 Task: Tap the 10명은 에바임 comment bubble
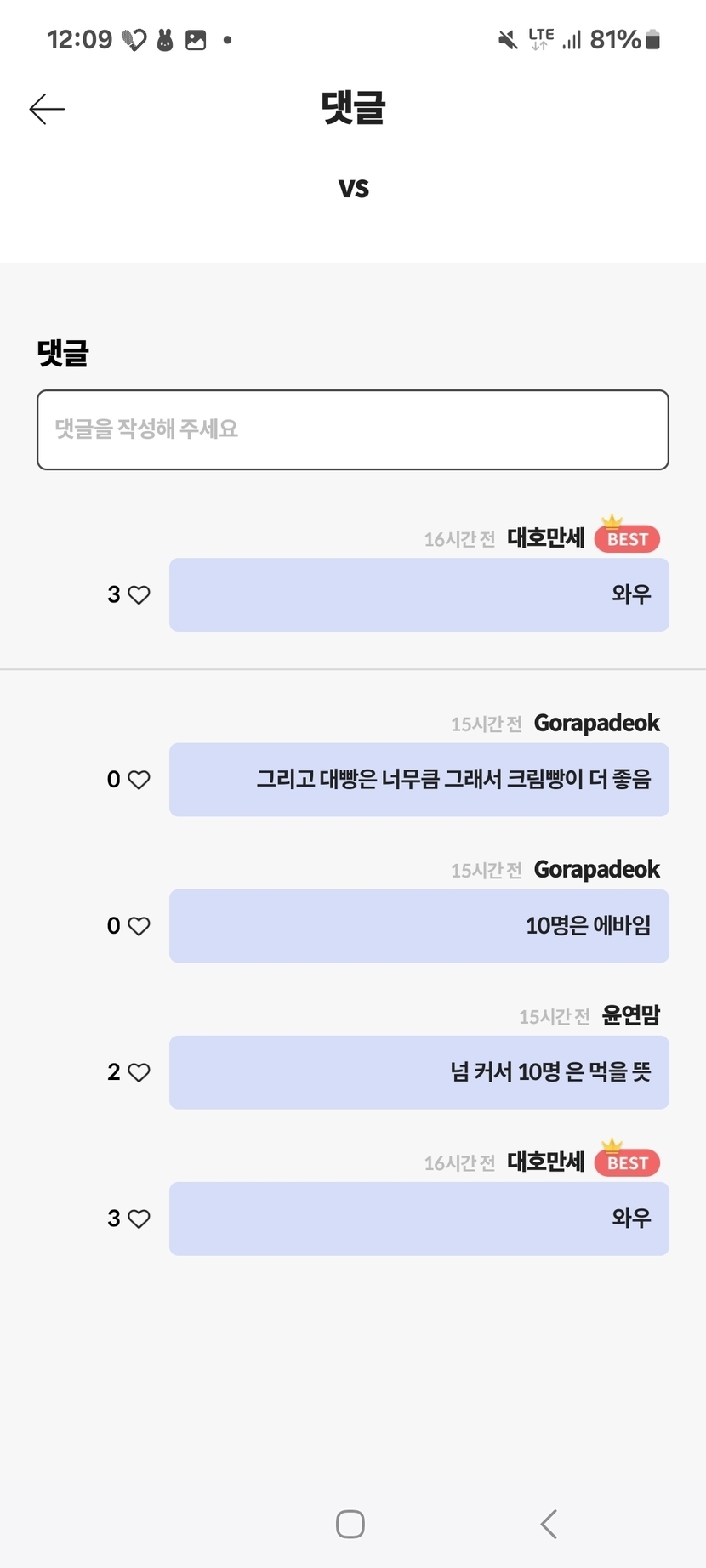(x=419, y=926)
